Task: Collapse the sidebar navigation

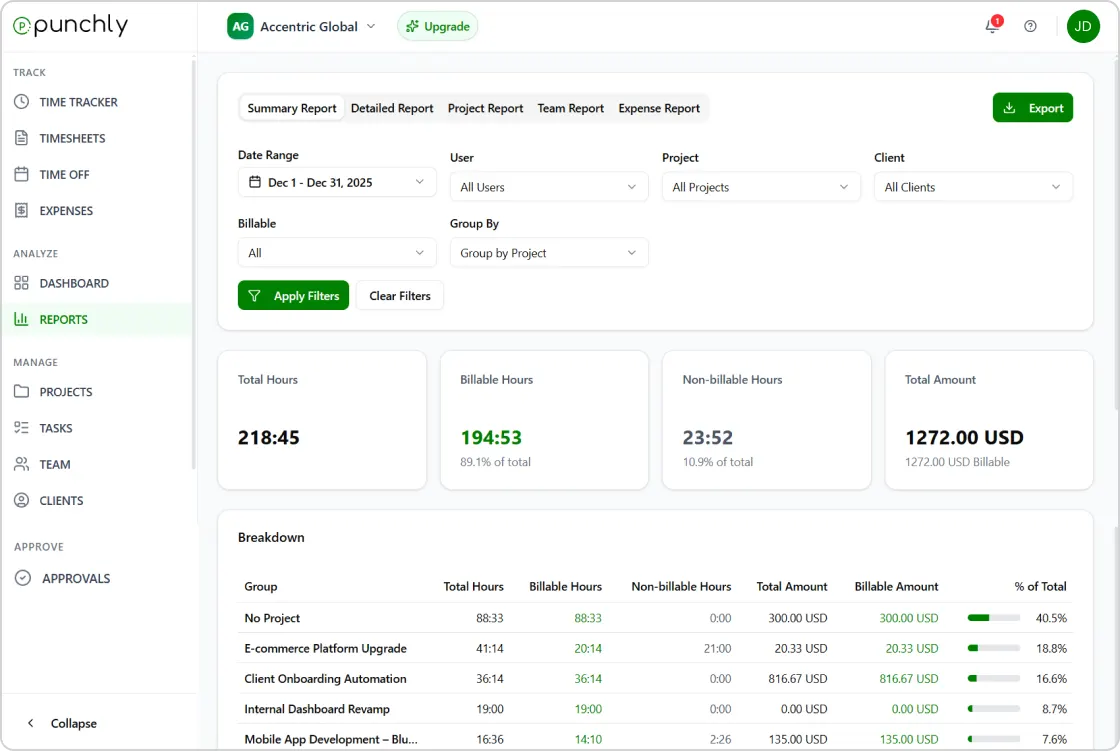Action: click(62, 723)
